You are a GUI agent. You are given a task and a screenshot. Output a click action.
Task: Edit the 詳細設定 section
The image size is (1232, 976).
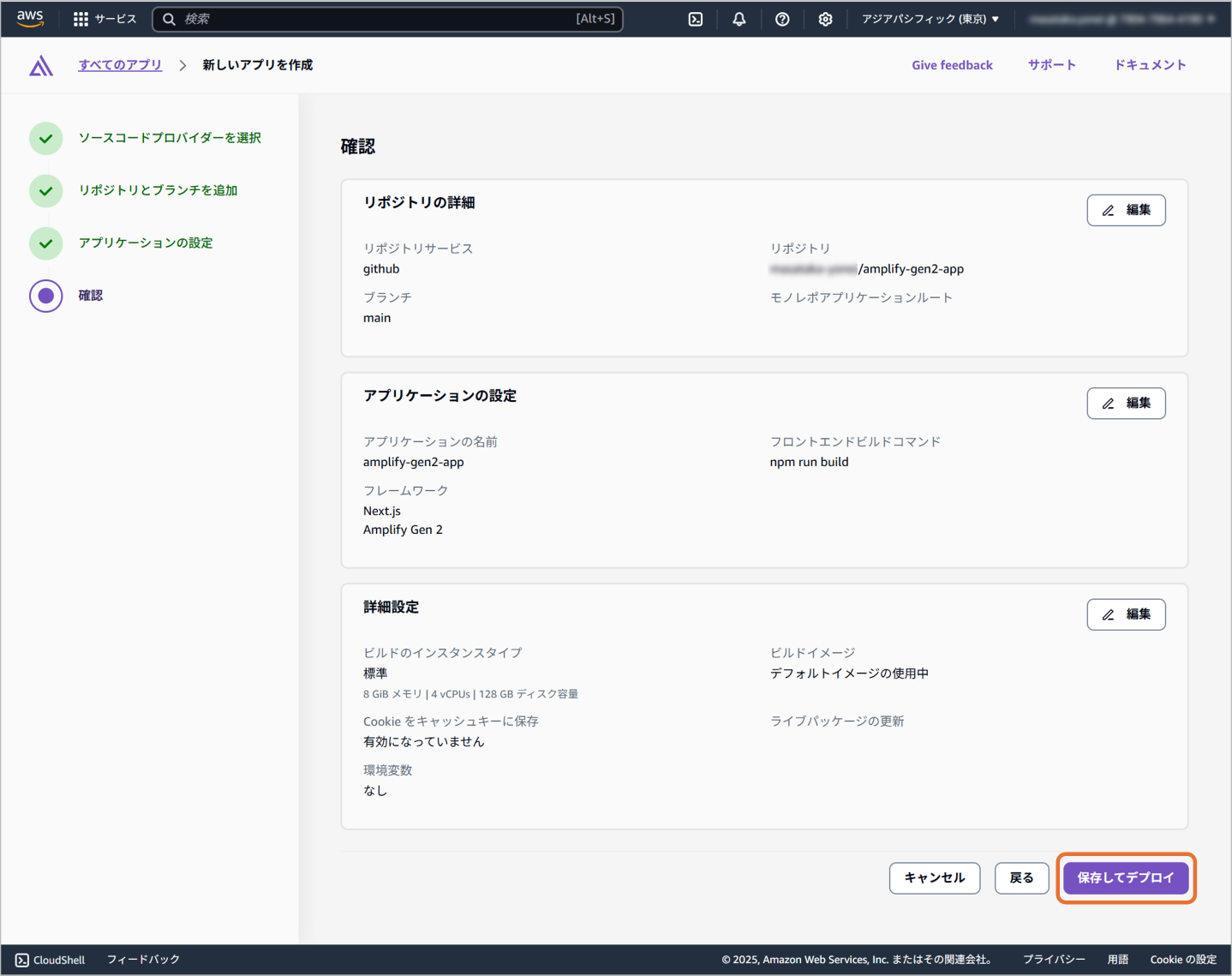tap(1126, 614)
